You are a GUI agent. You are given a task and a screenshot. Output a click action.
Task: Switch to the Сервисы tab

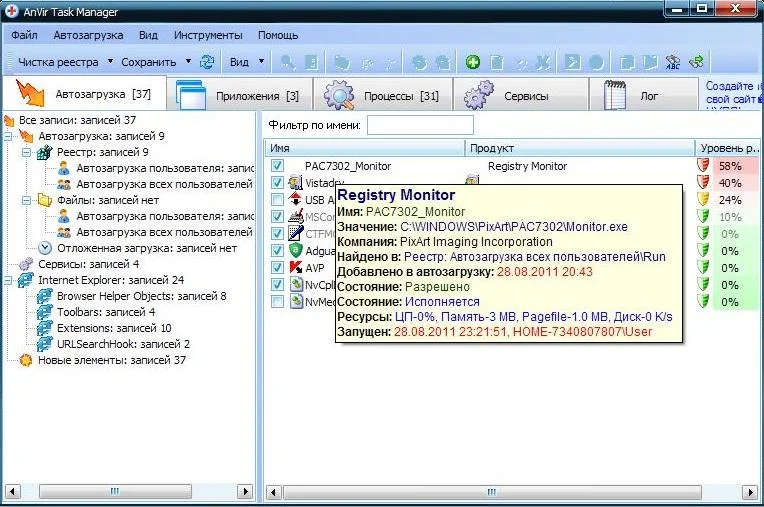[521, 95]
